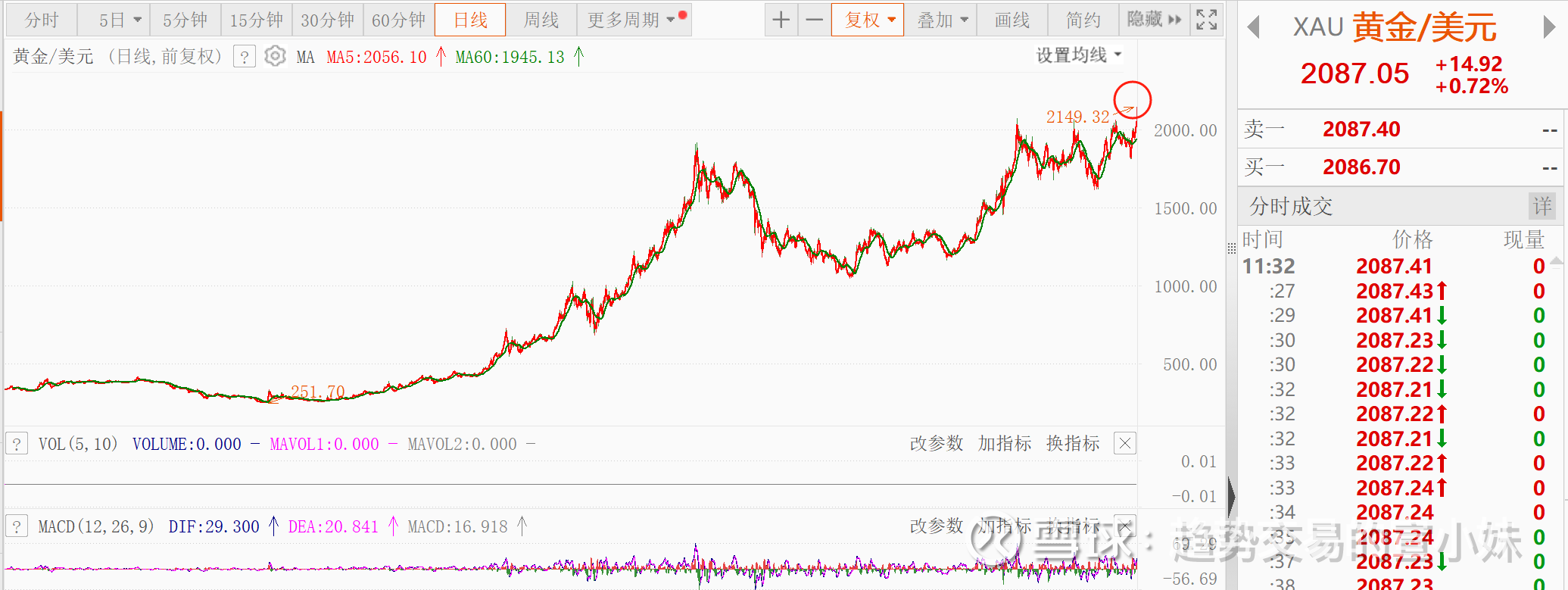Click 改参数 in MACD panel

(x=937, y=526)
